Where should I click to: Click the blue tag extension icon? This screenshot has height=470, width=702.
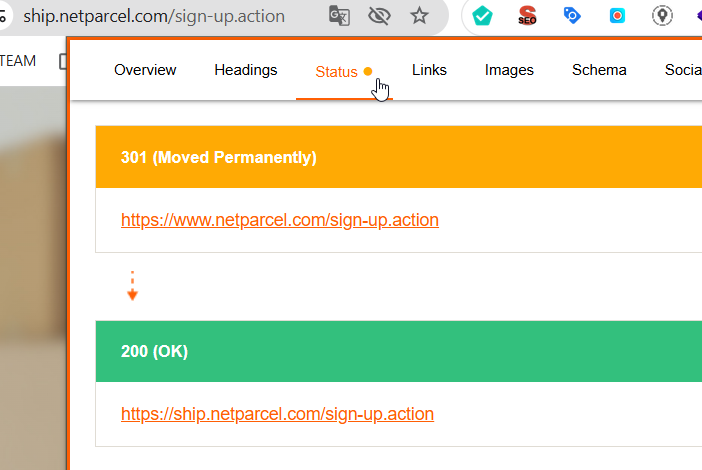point(572,16)
